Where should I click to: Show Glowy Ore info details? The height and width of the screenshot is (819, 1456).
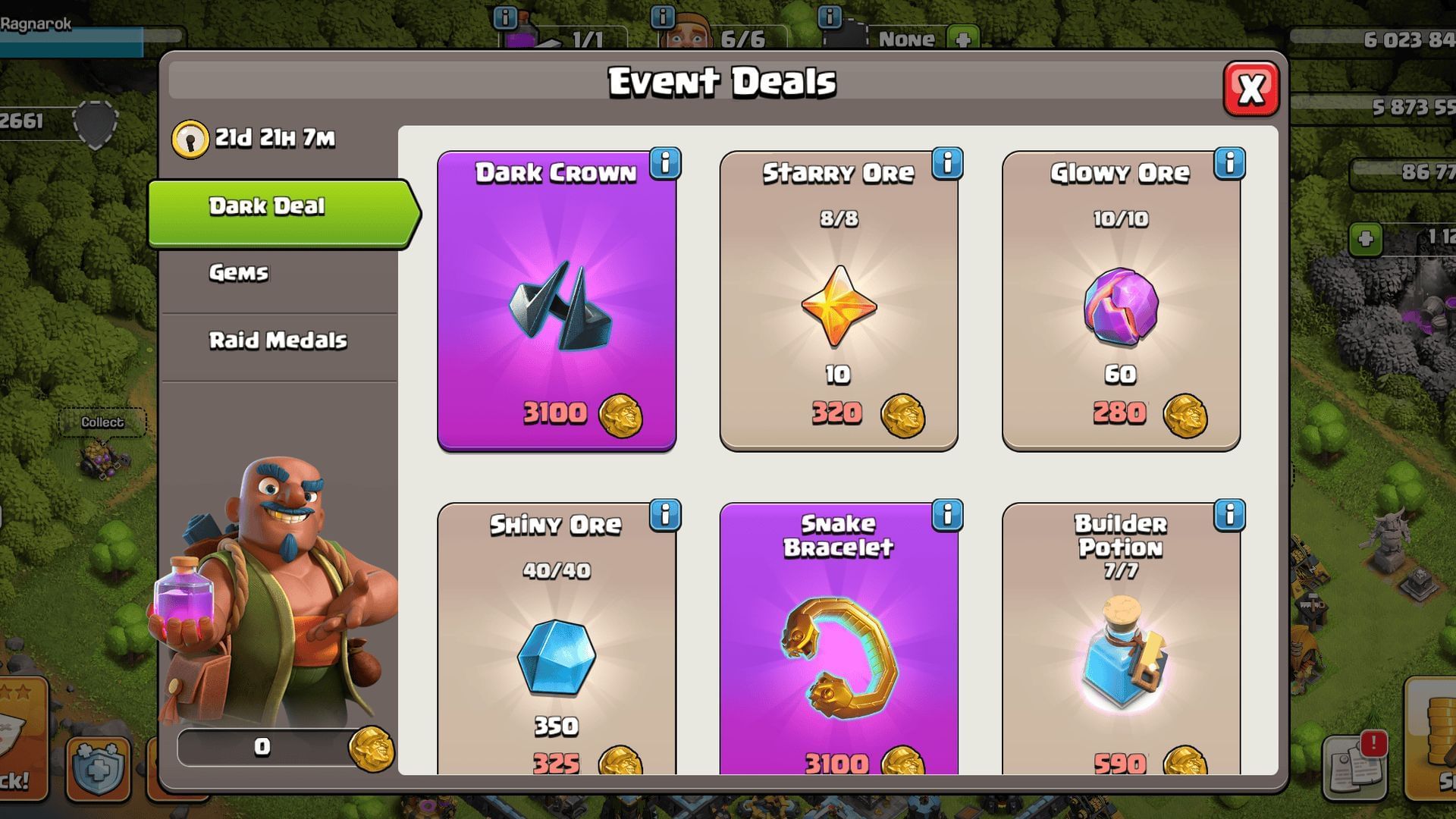pos(1229,163)
